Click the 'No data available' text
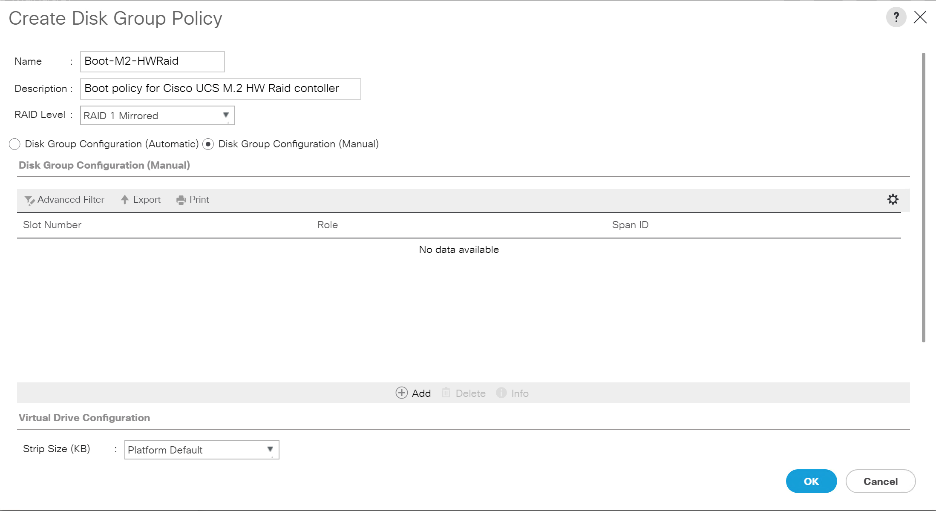 (458, 250)
